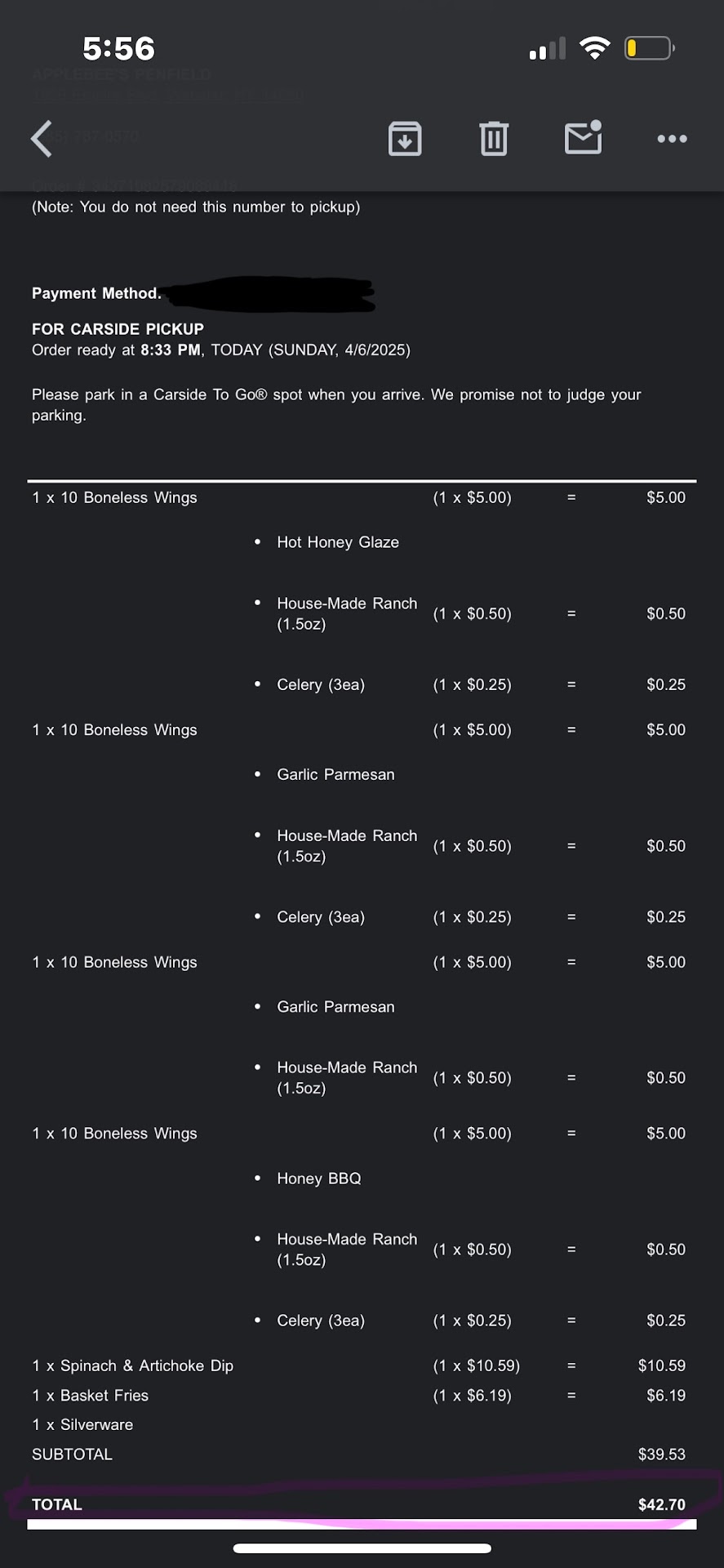This screenshot has width=724, height=1568.
Task: Mark the email as unread
Action: click(x=583, y=138)
